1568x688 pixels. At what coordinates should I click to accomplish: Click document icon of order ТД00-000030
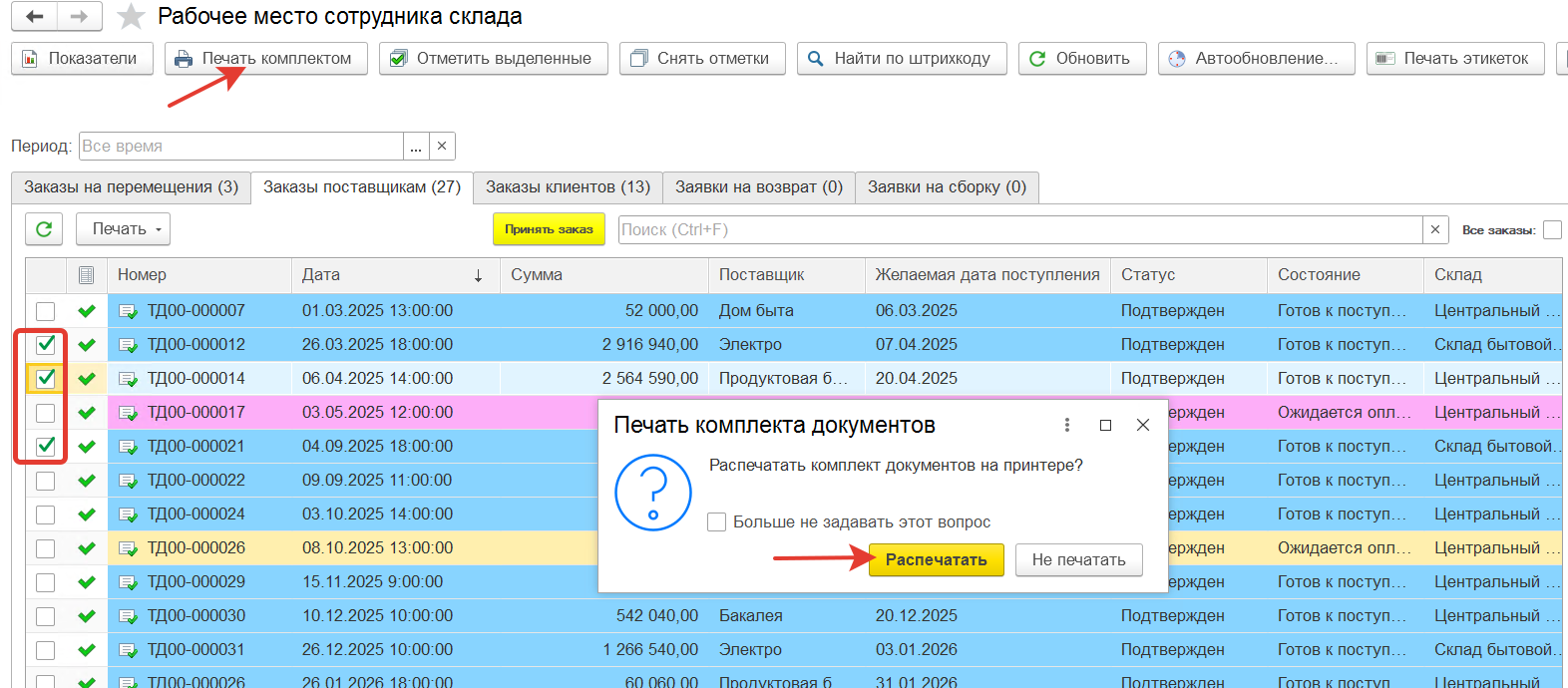pos(128,616)
